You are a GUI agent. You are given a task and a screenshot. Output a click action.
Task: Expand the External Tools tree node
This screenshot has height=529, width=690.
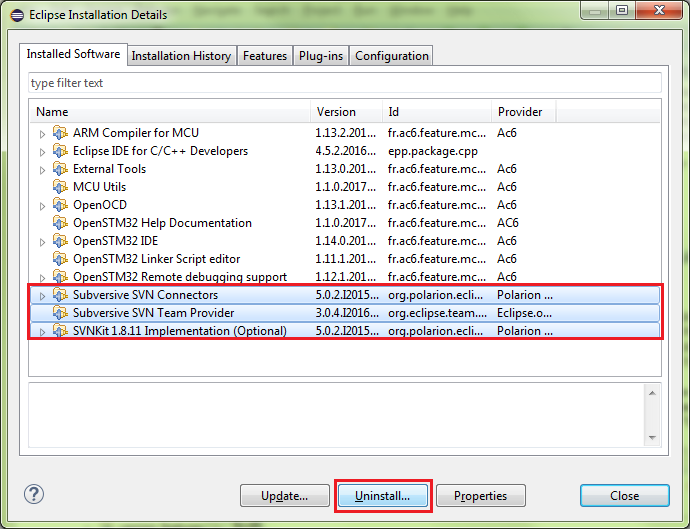(x=42, y=169)
